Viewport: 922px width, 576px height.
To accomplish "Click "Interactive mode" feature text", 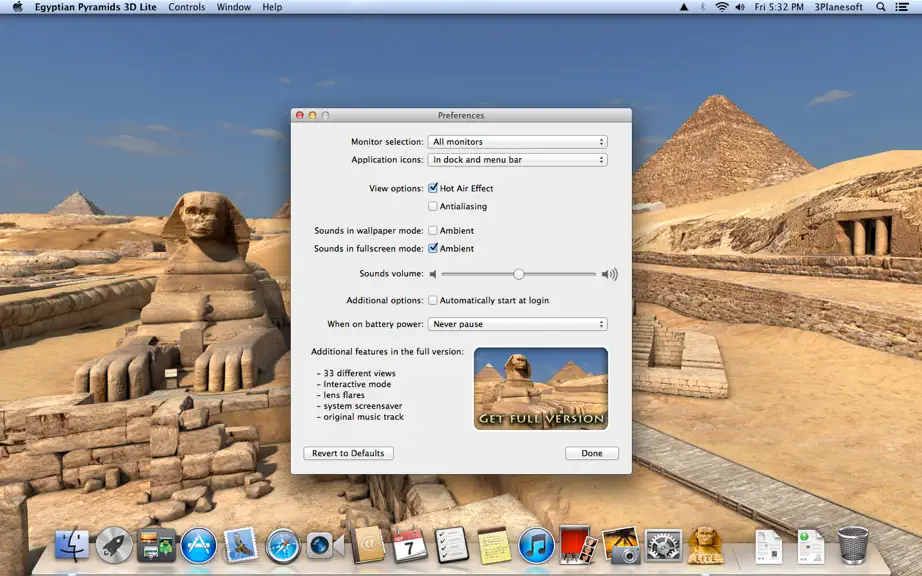I will click(357, 384).
